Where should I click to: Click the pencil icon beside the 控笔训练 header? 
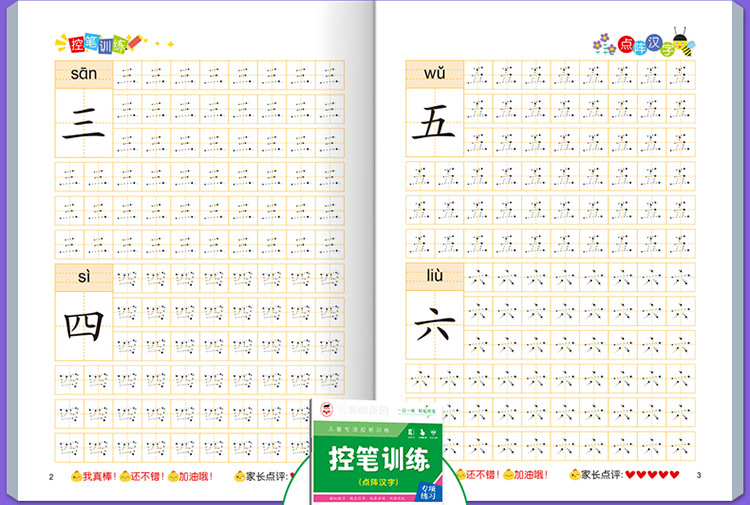[134, 42]
